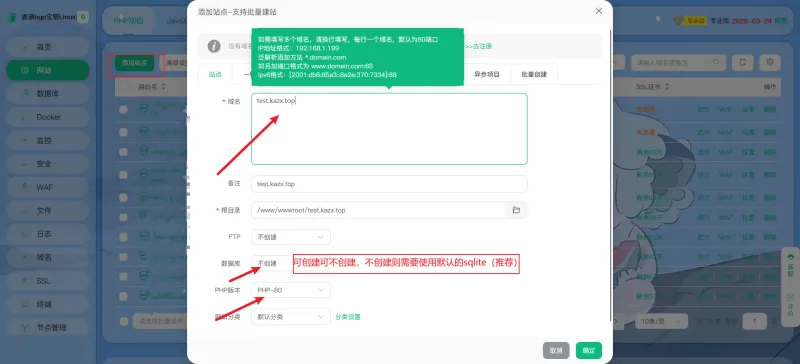Switch to the 批量创建 tab
The image size is (800, 364).
[x=534, y=74]
